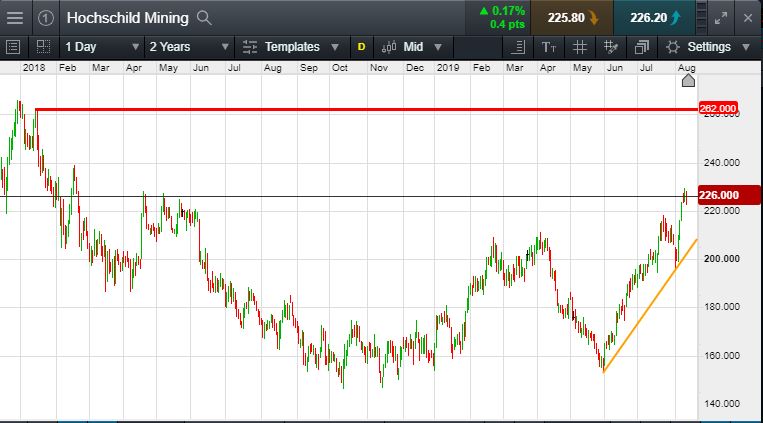Click the red horizontal resistance line
The width and height of the screenshot is (763, 423).
(366, 110)
